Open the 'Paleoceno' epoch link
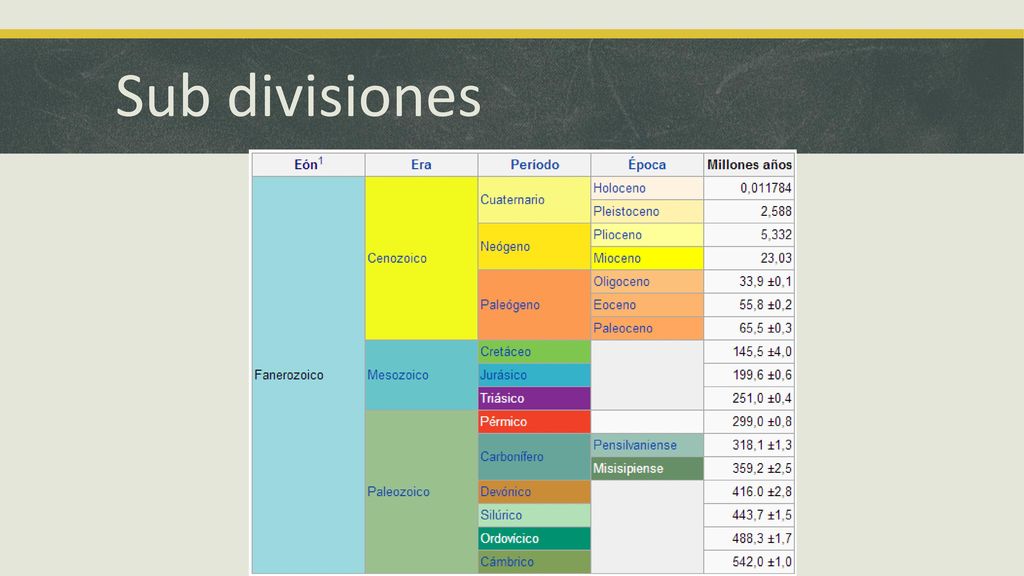The width and height of the screenshot is (1024, 576). (623, 328)
